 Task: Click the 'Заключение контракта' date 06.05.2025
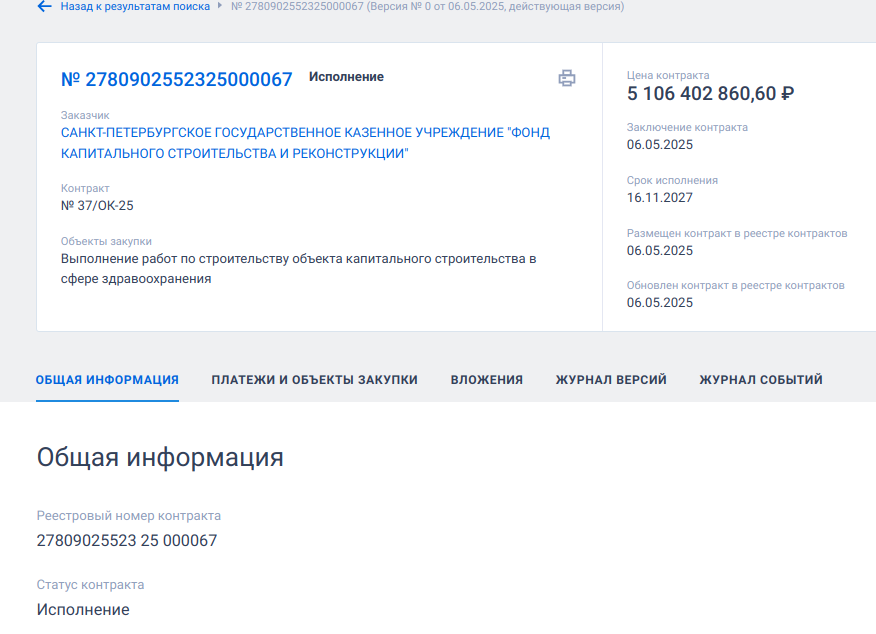click(659, 145)
